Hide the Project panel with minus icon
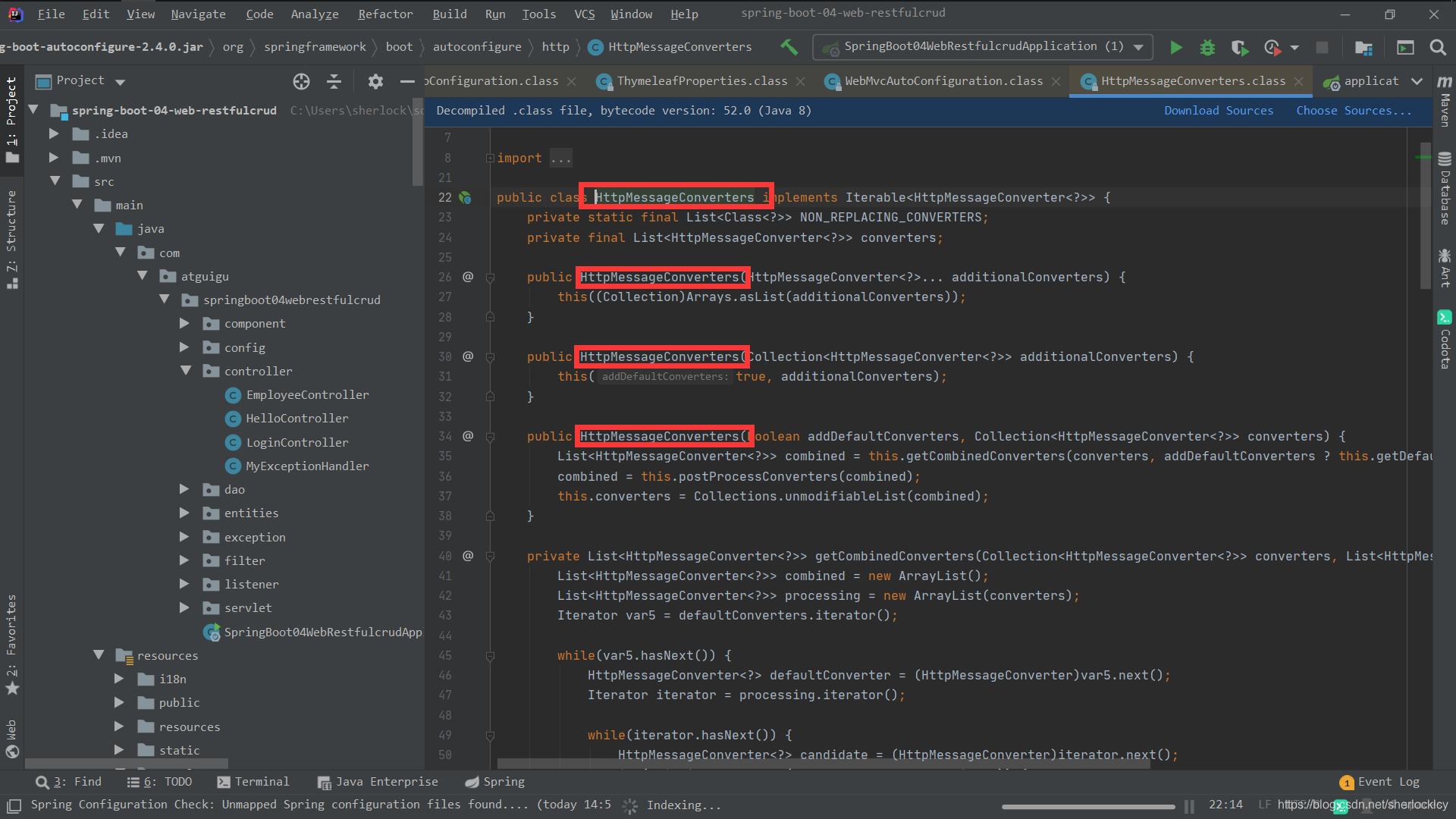The image size is (1456, 819). click(407, 81)
